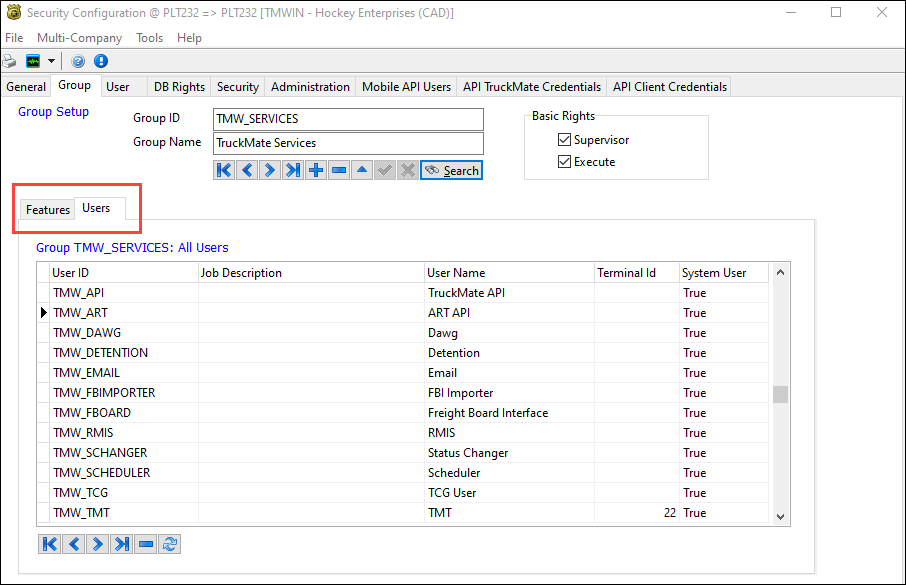
Task: Go to last group record in Group Setup
Action: pos(293,171)
